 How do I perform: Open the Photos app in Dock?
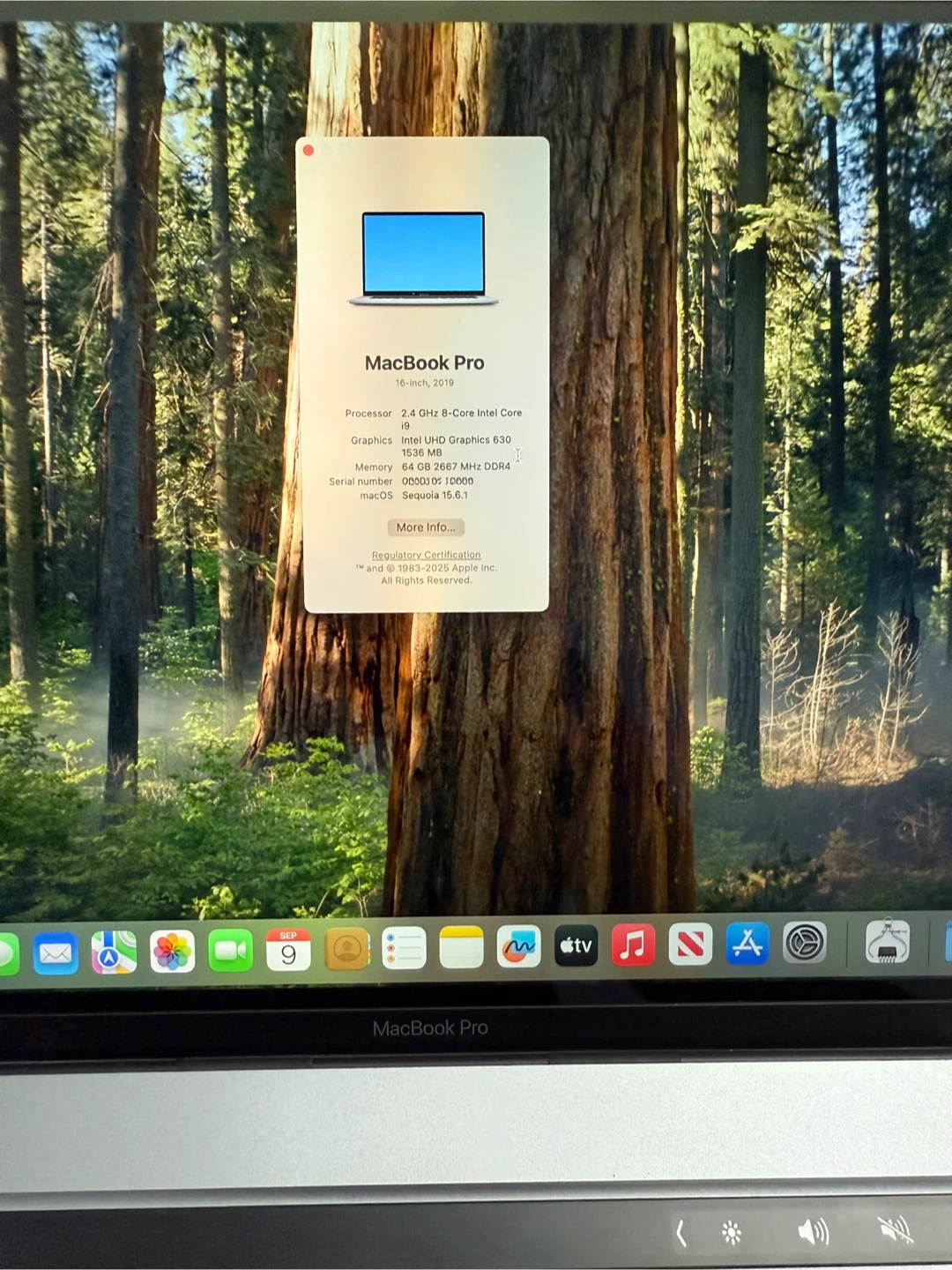pyautogui.click(x=172, y=951)
